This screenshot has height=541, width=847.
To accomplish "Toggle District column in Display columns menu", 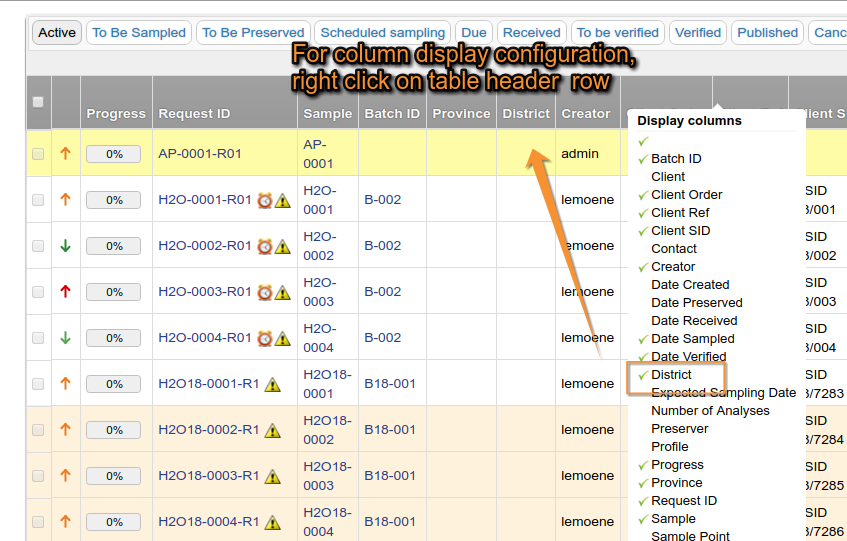I will click(671, 375).
